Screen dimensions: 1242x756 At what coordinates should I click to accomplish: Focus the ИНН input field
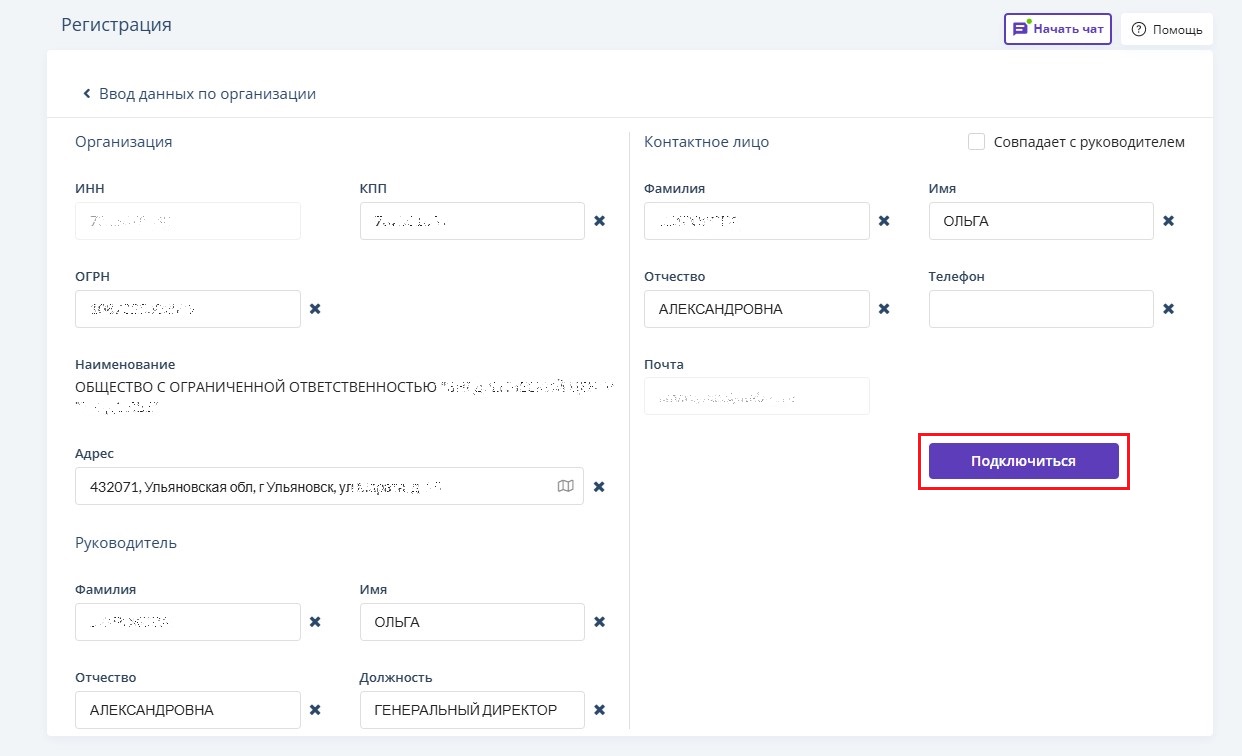pos(188,221)
